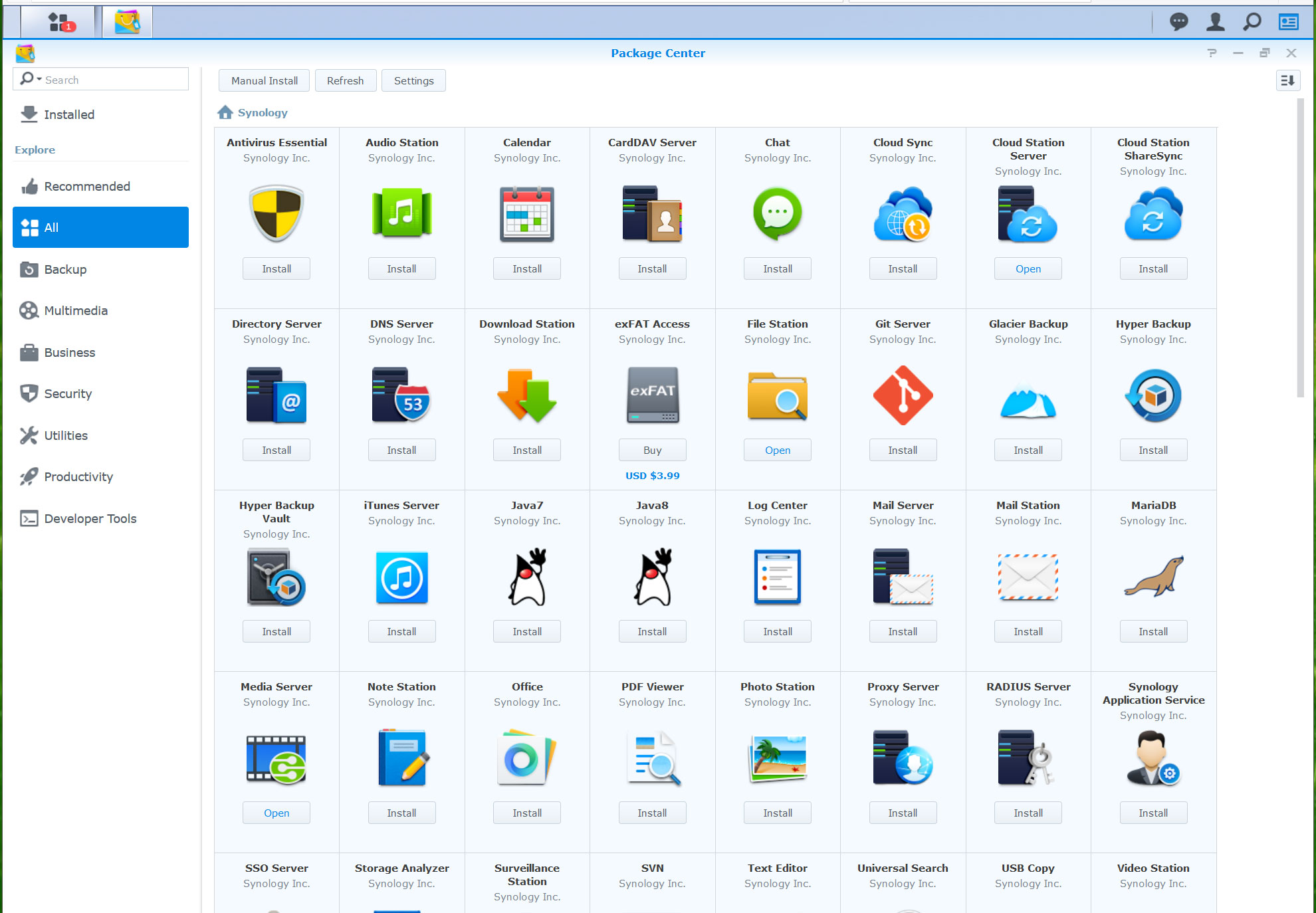The height and width of the screenshot is (913, 1316).
Task: Click the USD $3.99 price text
Action: pos(652,476)
